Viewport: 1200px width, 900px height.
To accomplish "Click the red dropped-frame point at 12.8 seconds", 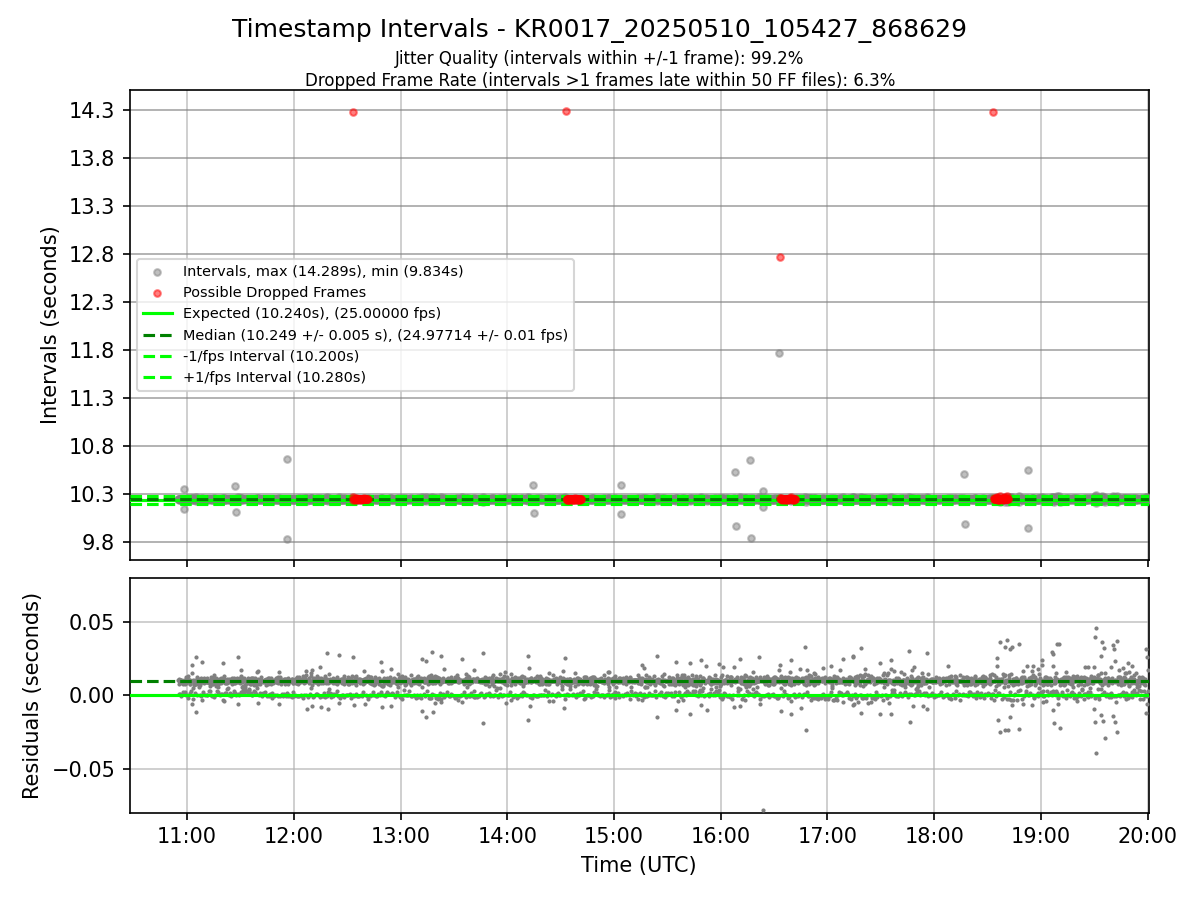I will tap(780, 257).
